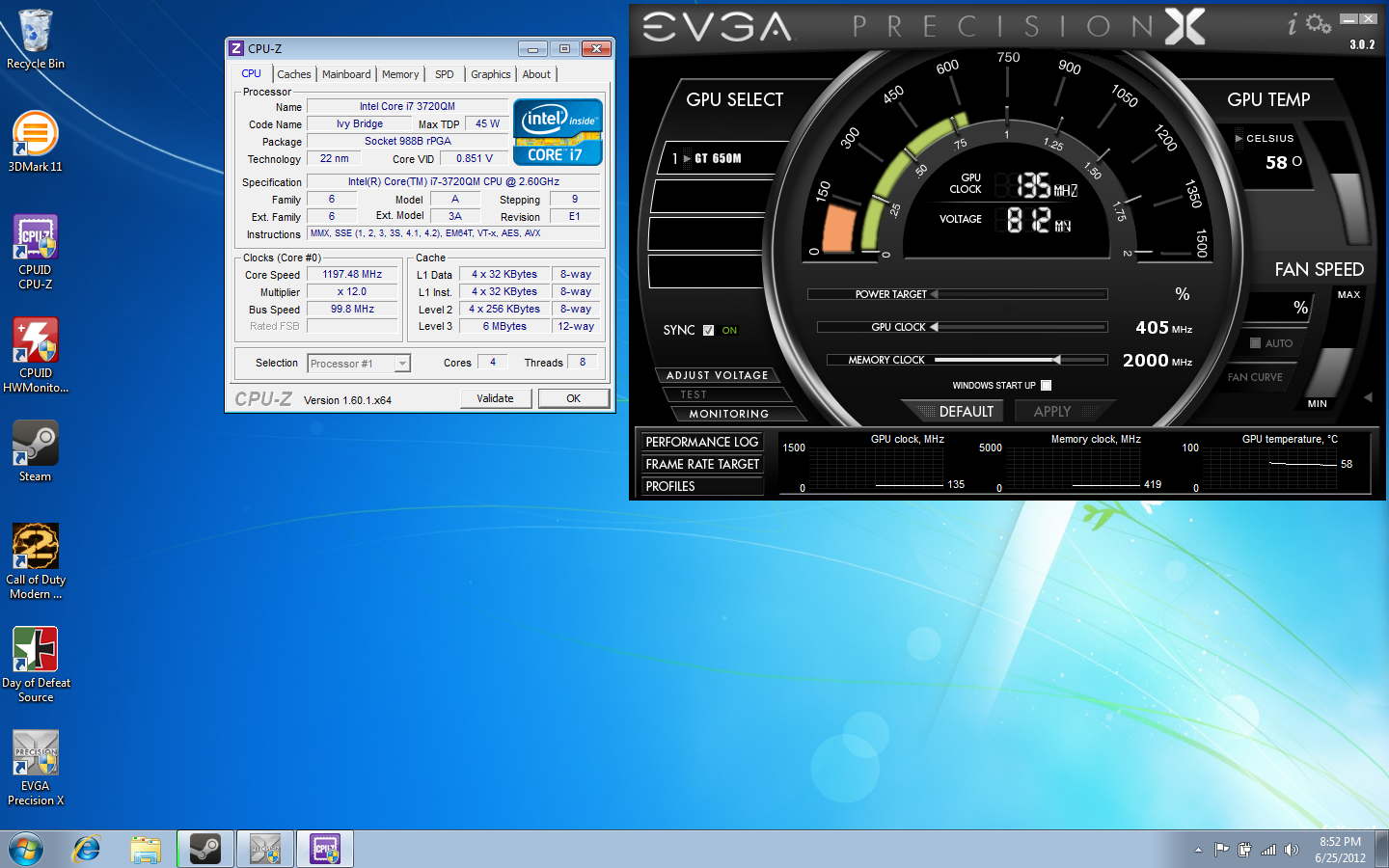Click the Validate button in CPU-Z
Image resolution: width=1389 pixels, height=868 pixels.
[x=495, y=398]
